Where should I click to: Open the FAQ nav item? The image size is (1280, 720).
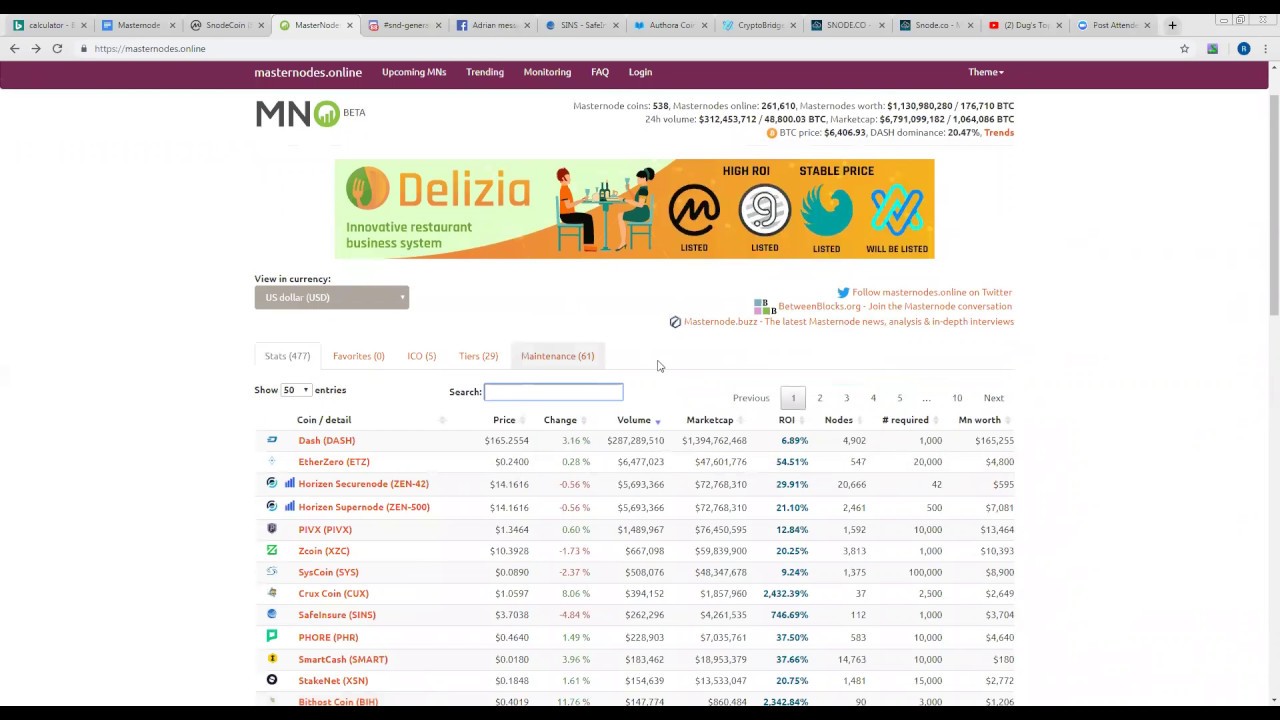click(600, 72)
